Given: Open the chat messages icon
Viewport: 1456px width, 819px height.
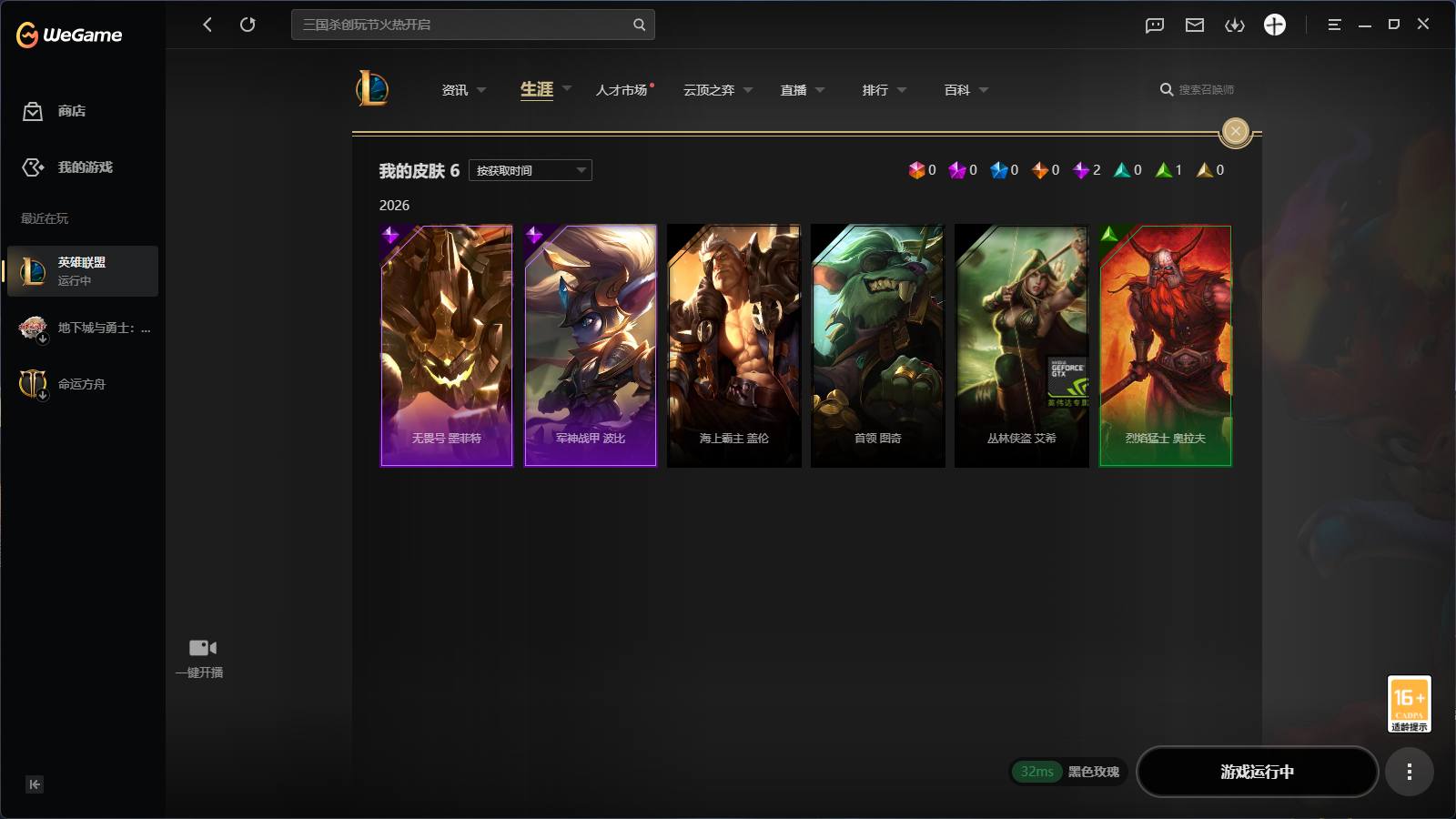Looking at the screenshot, I should point(1155,25).
